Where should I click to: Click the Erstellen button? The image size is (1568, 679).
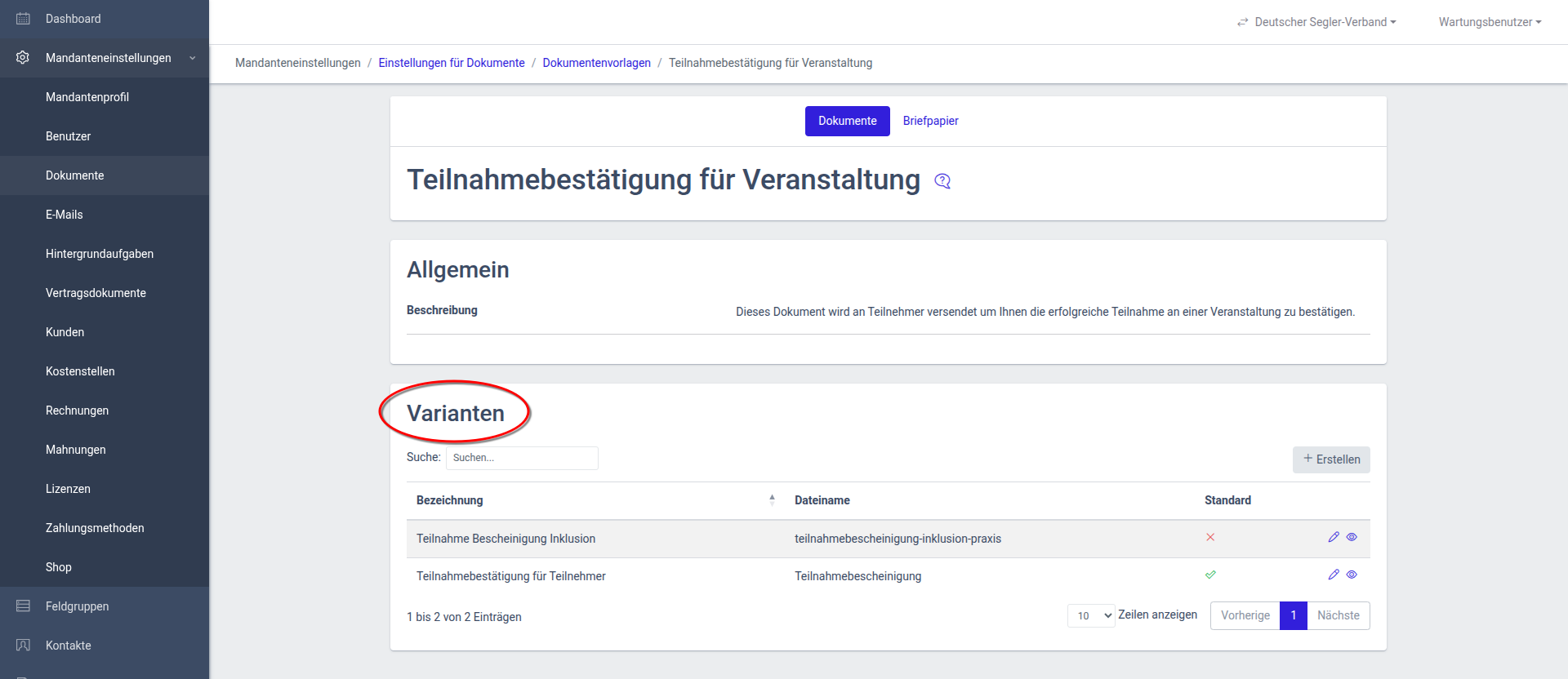tap(1331, 459)
